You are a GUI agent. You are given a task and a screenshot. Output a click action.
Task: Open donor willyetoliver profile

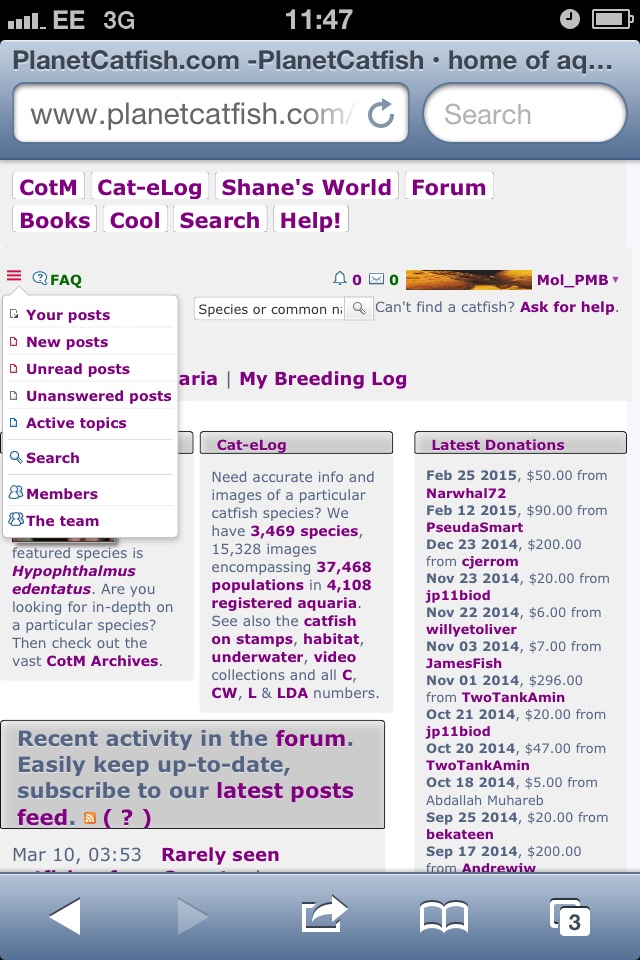click(471, 629)
